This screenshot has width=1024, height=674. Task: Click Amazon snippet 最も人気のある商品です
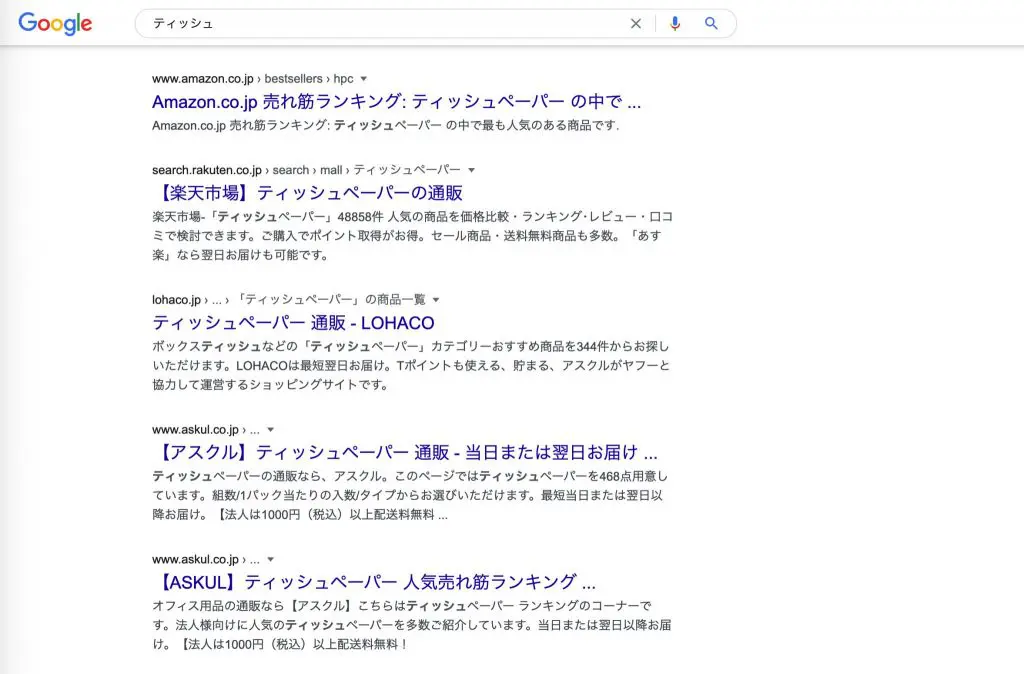click(x=385, y=125)
